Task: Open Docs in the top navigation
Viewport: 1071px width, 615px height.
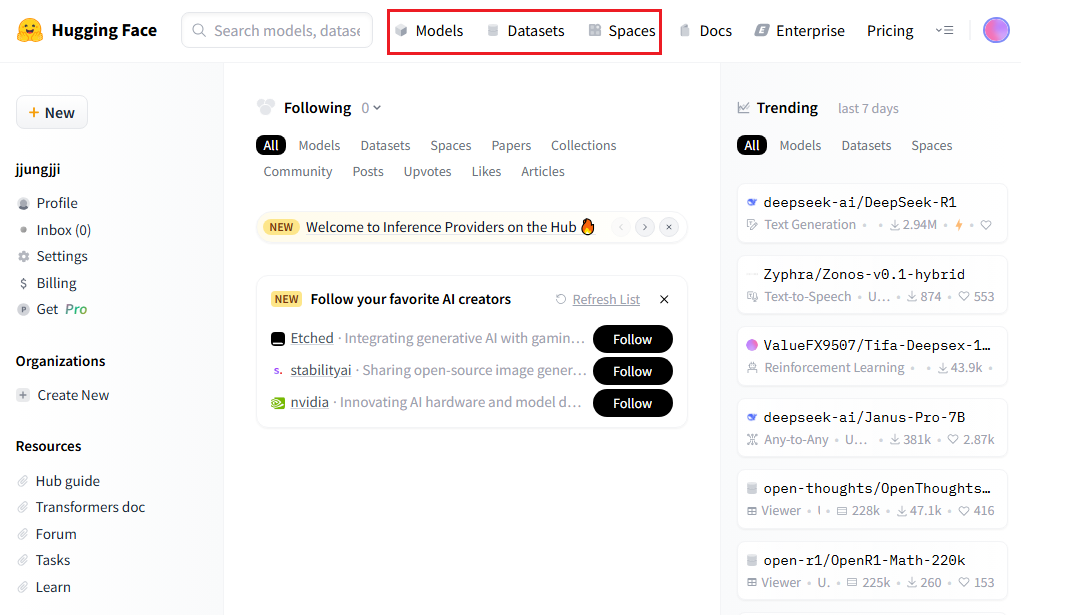Action: pyautogui.click(x=706, y=31)
